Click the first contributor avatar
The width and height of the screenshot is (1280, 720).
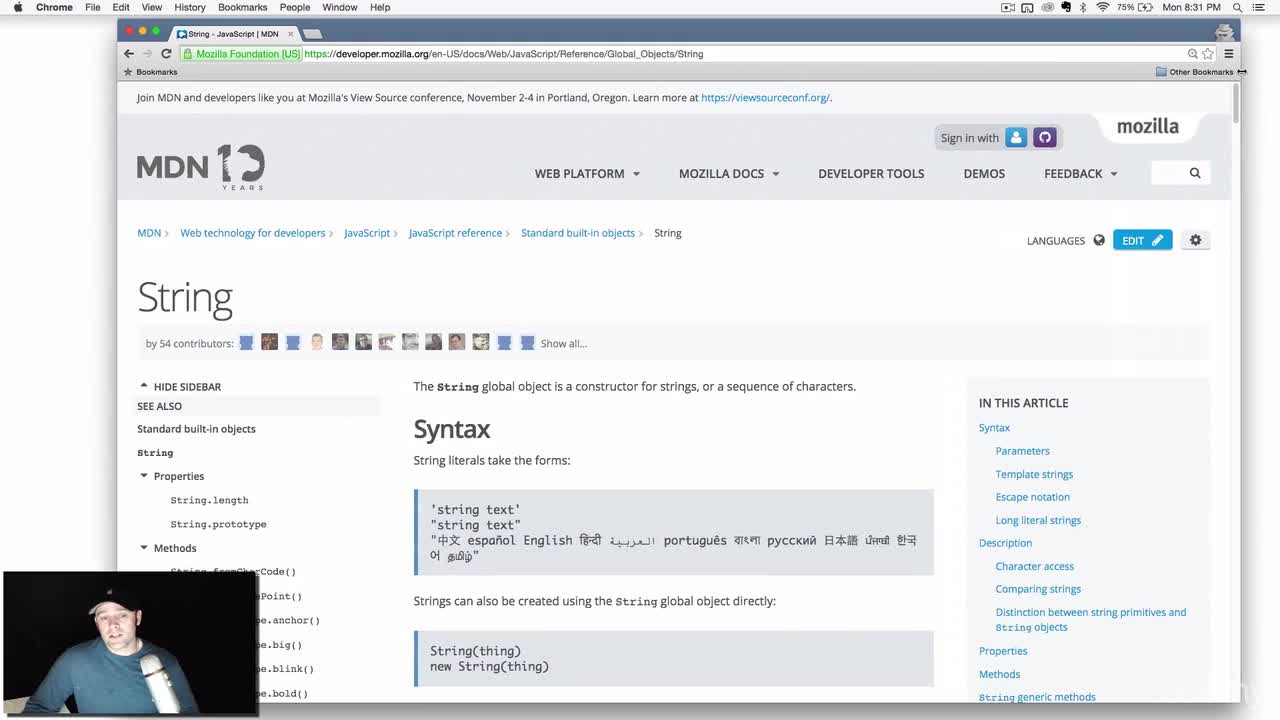246,343
